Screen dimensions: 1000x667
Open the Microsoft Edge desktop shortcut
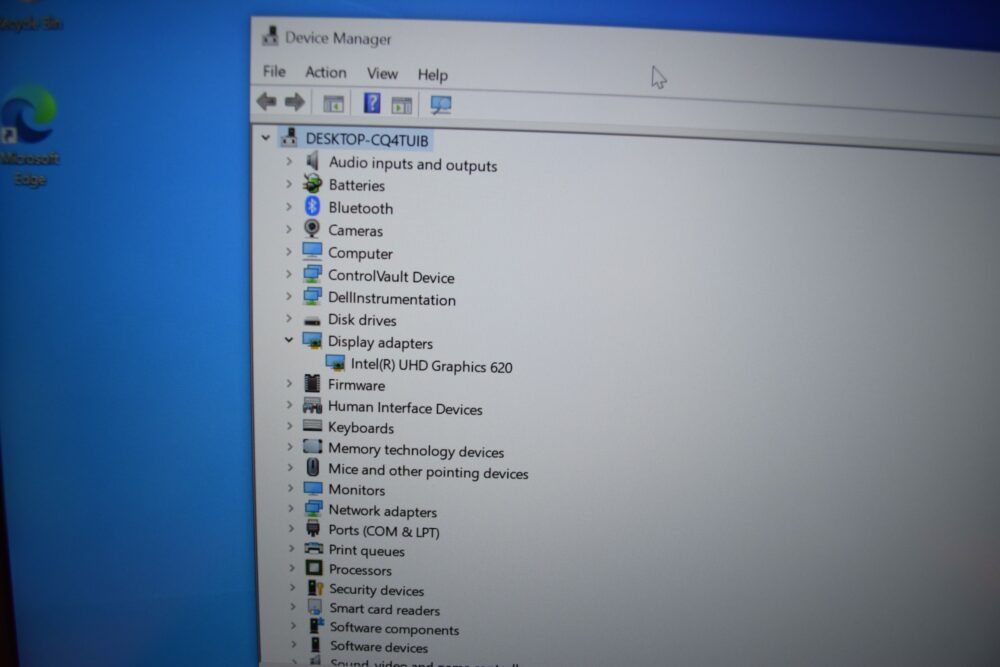[30, 134]
